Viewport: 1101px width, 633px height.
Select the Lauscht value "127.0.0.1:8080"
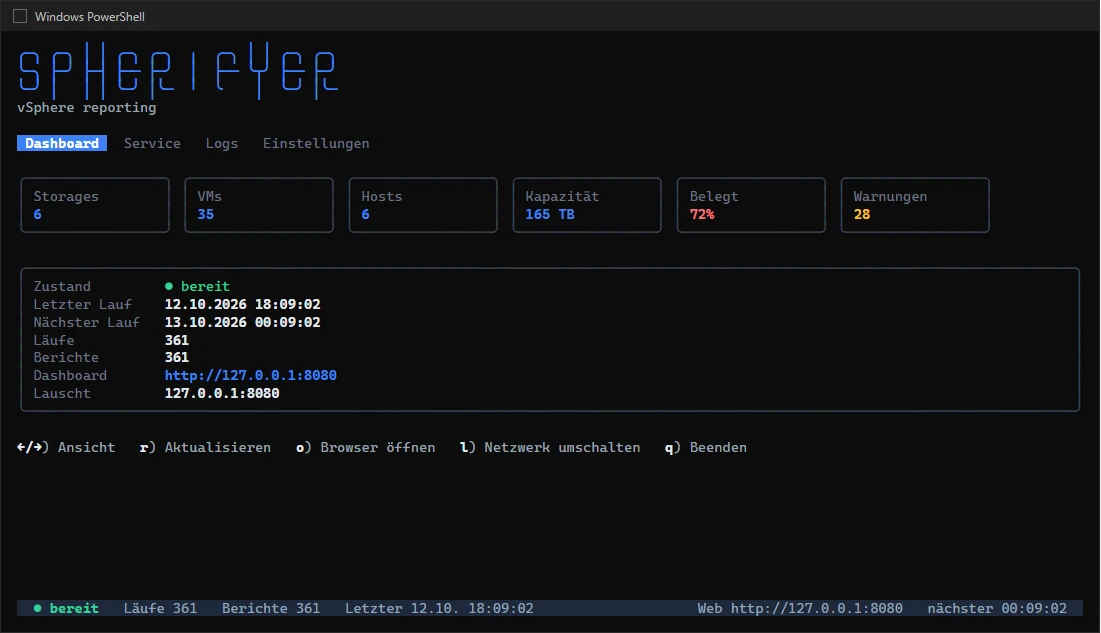(x=222, y=393)
